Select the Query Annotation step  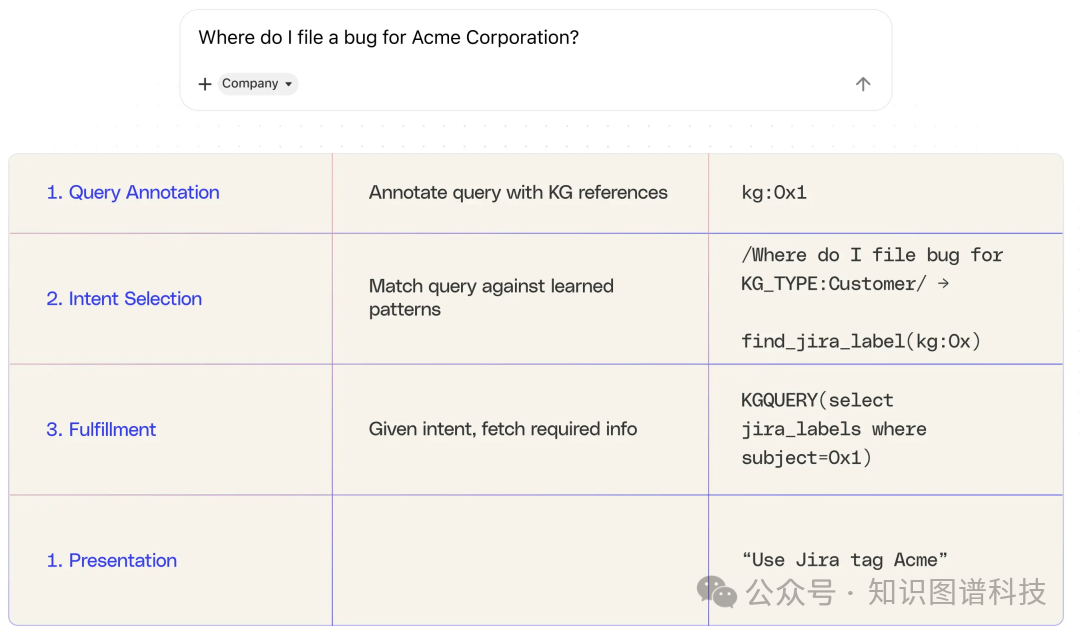pyautogui.click(x=133, y=193)
